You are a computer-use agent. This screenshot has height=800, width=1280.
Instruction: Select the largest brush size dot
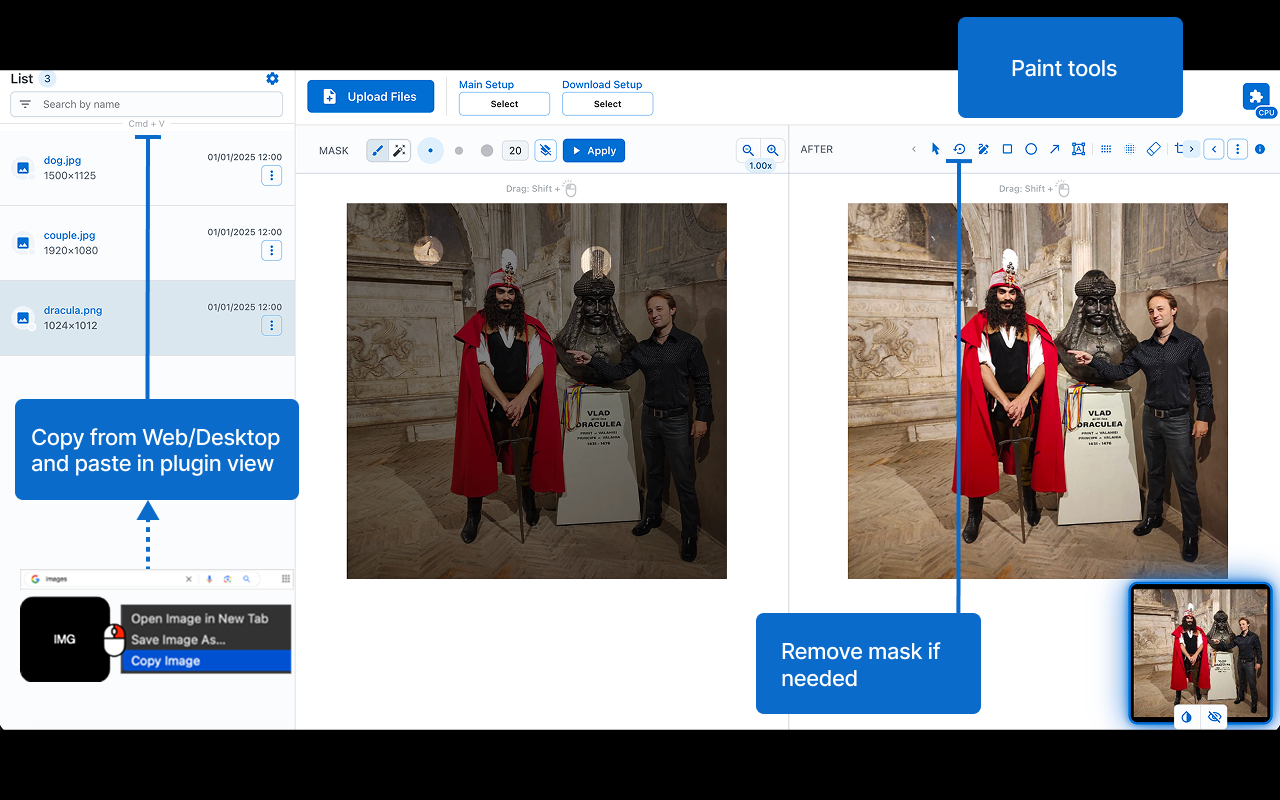tap(486, 150)
